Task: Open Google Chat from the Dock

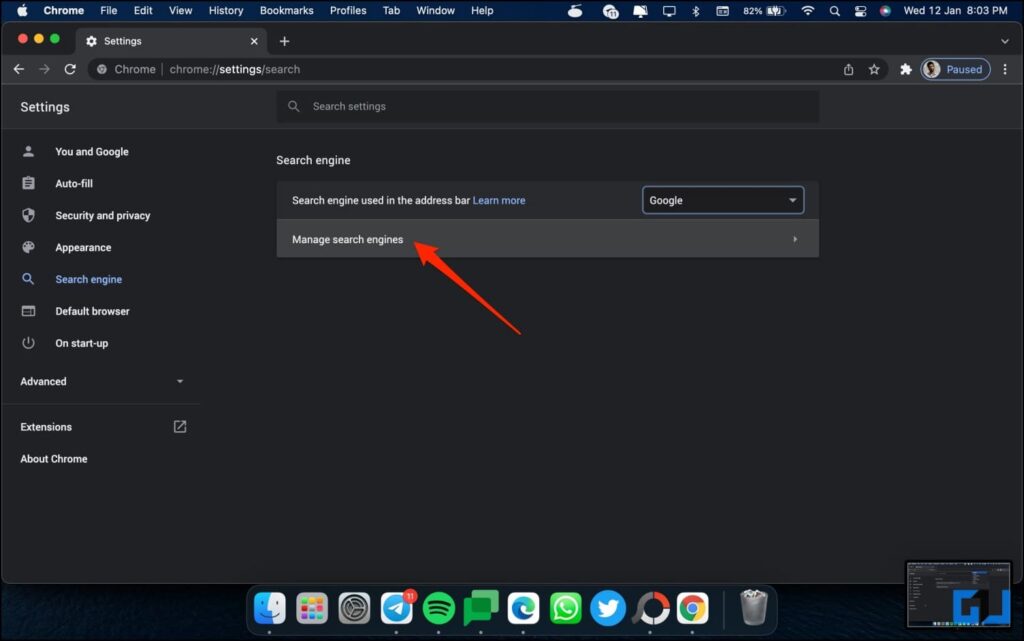Action: click(x=481, y=608)
